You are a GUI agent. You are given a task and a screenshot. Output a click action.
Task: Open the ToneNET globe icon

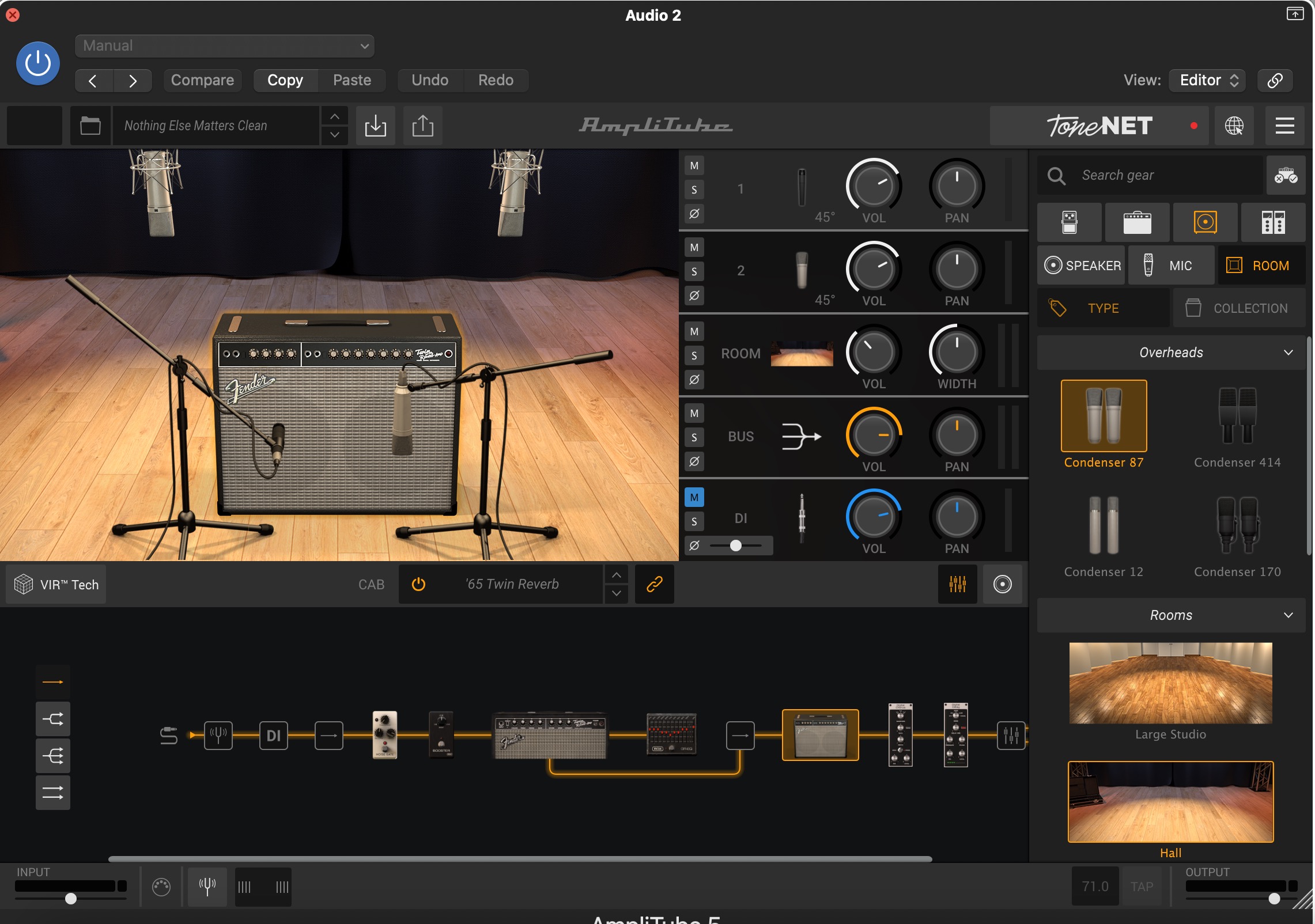[1234, 126]
